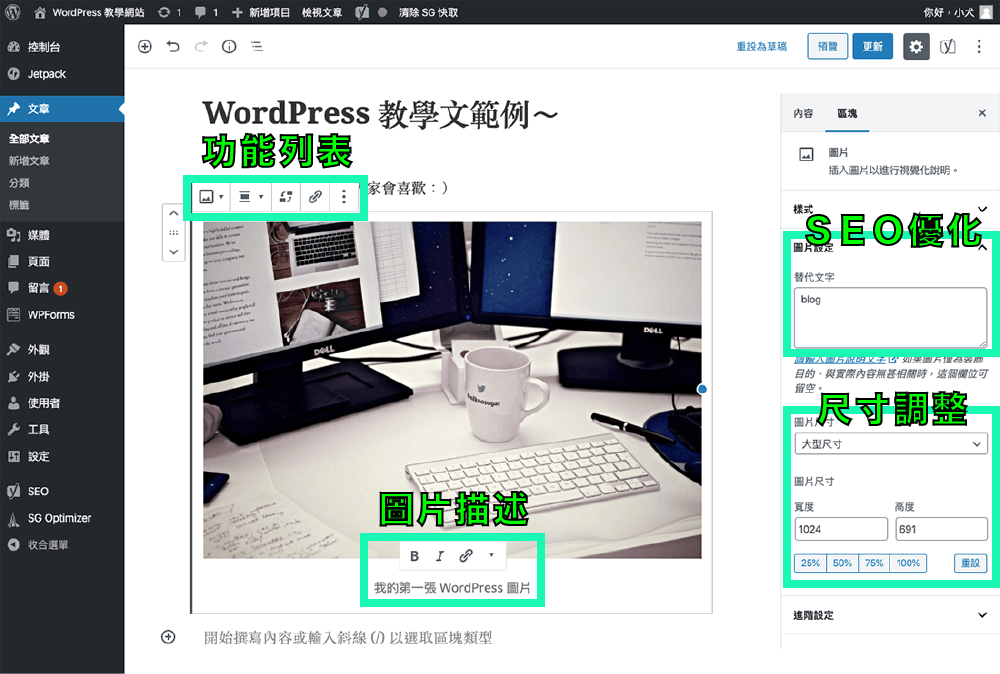
Task: Set image size to 25%
Action: click(x=811, y=563)
